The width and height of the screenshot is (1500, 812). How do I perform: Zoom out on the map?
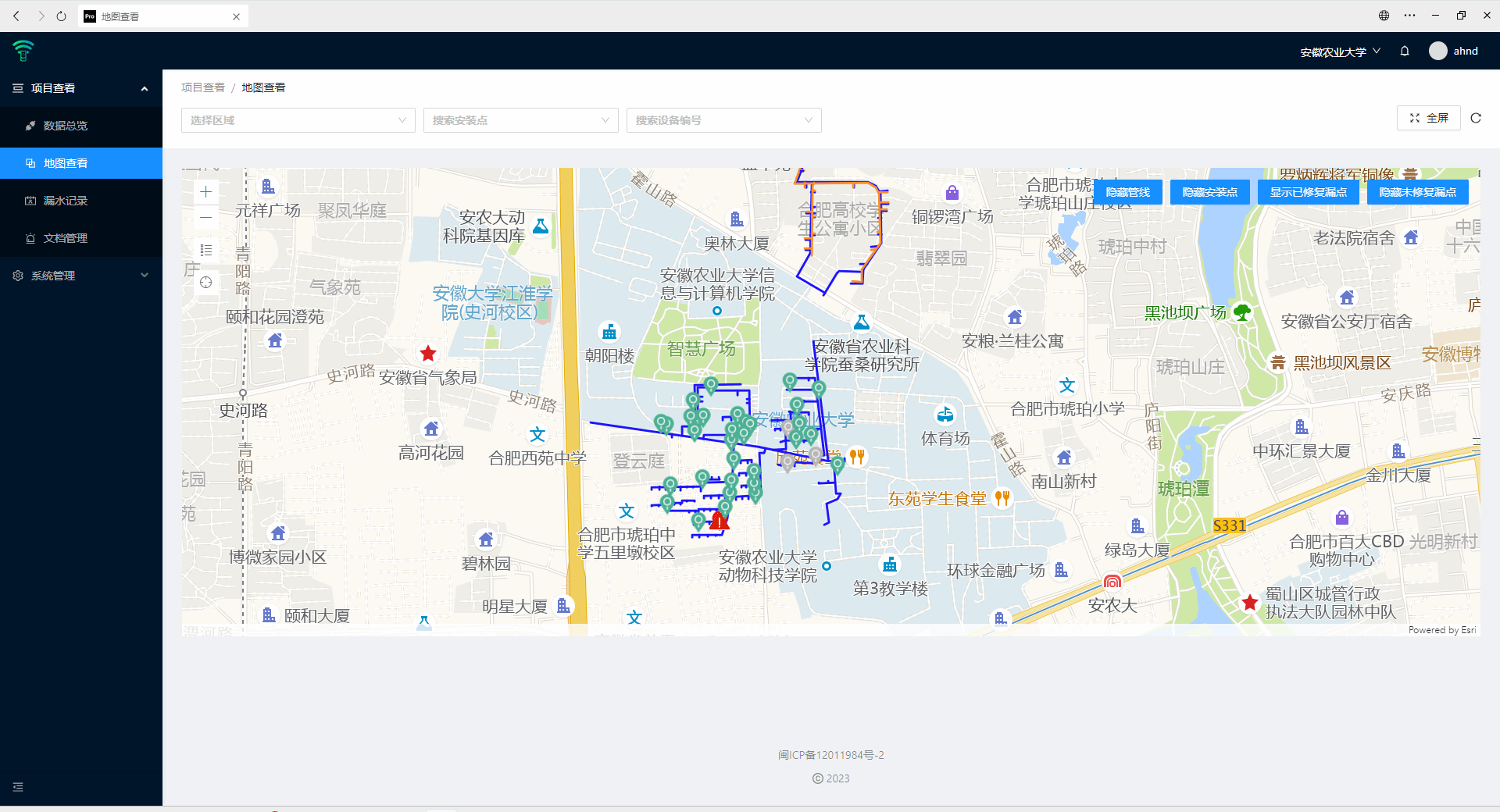[x=206, y=218]
